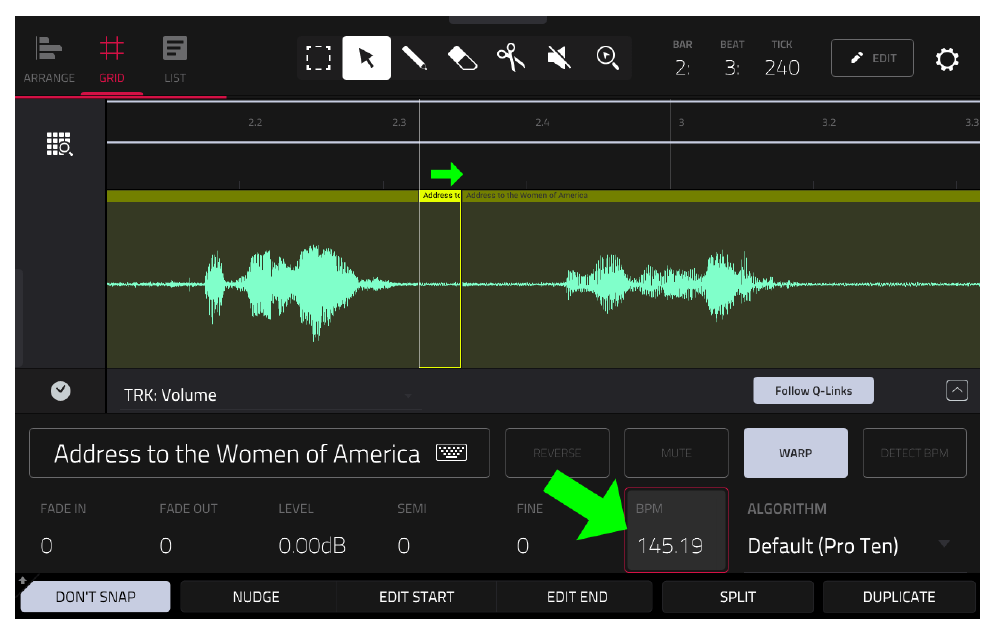Choose the Mute speaker tool
The width and height of the screenshot is (996, 636).
click(559, 58)
